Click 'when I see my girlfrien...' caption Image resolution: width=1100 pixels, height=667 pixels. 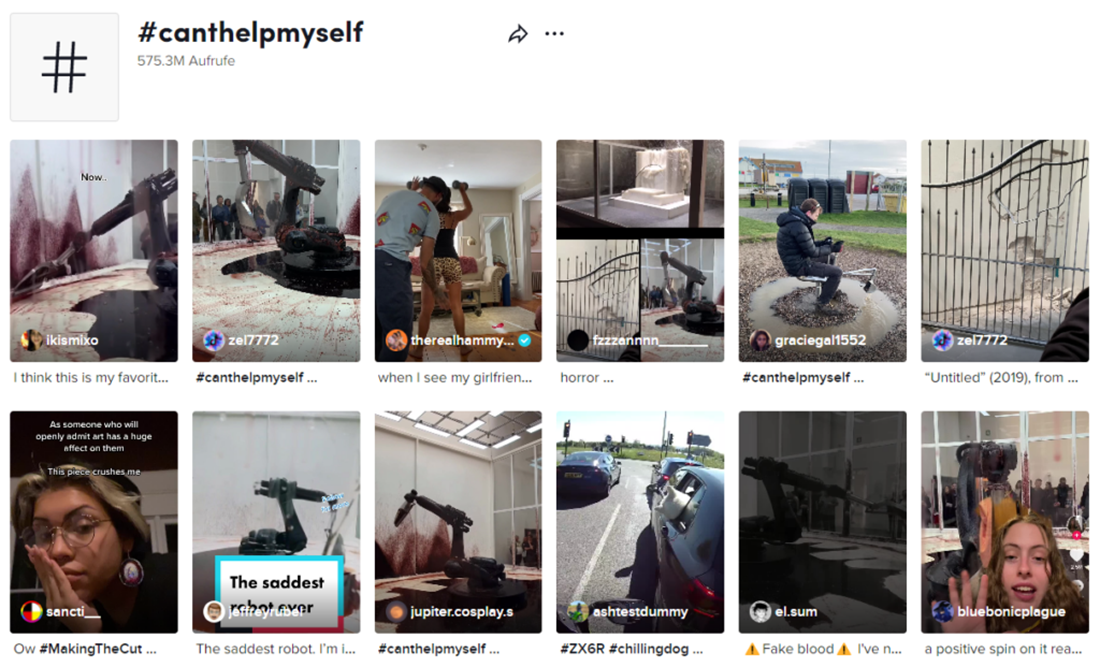pyautogui.click(x=455, y=377)
